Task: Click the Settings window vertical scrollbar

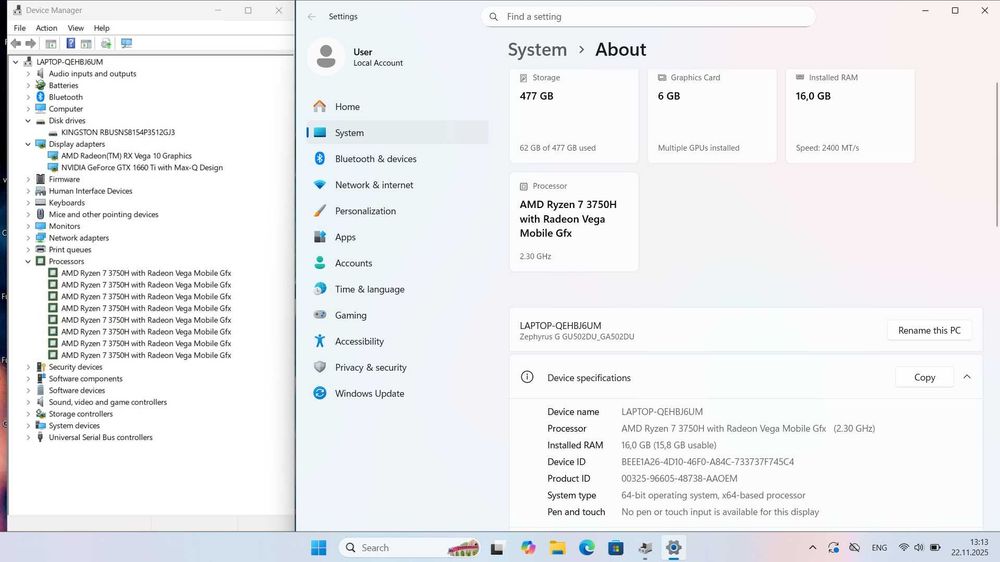Action: coord(997,154)
